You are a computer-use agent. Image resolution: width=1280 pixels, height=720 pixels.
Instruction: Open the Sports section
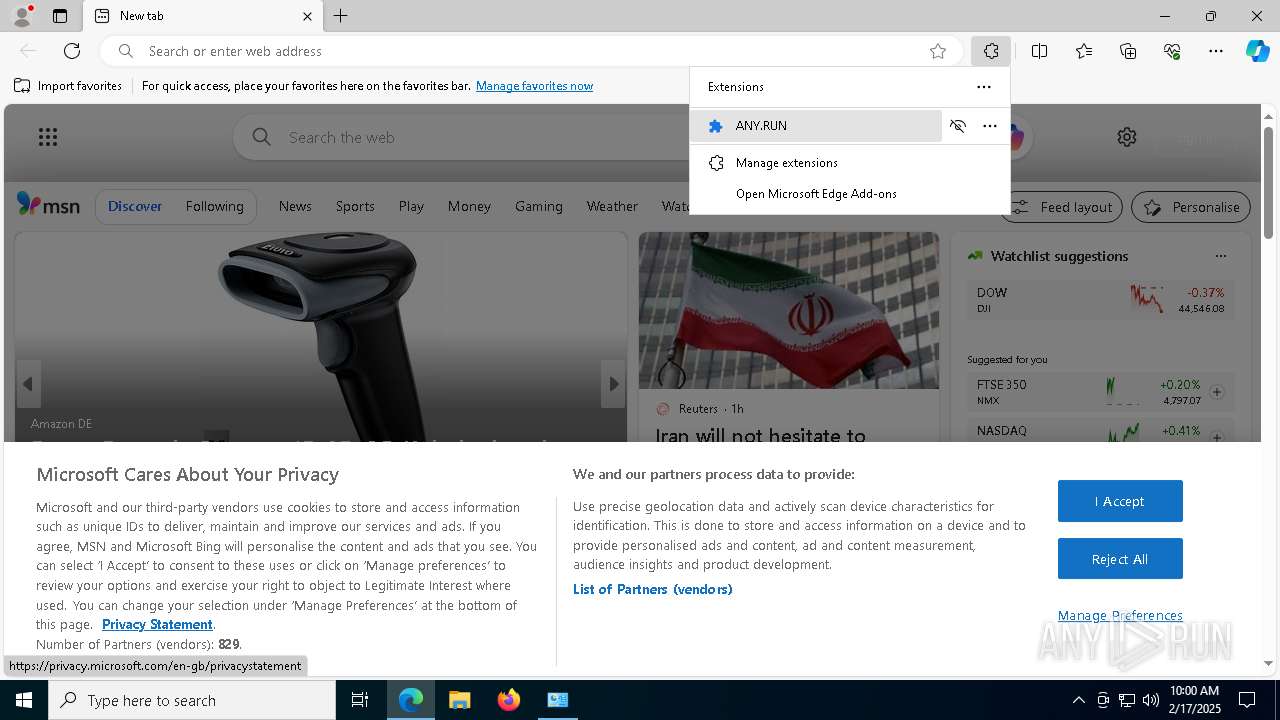355,206
